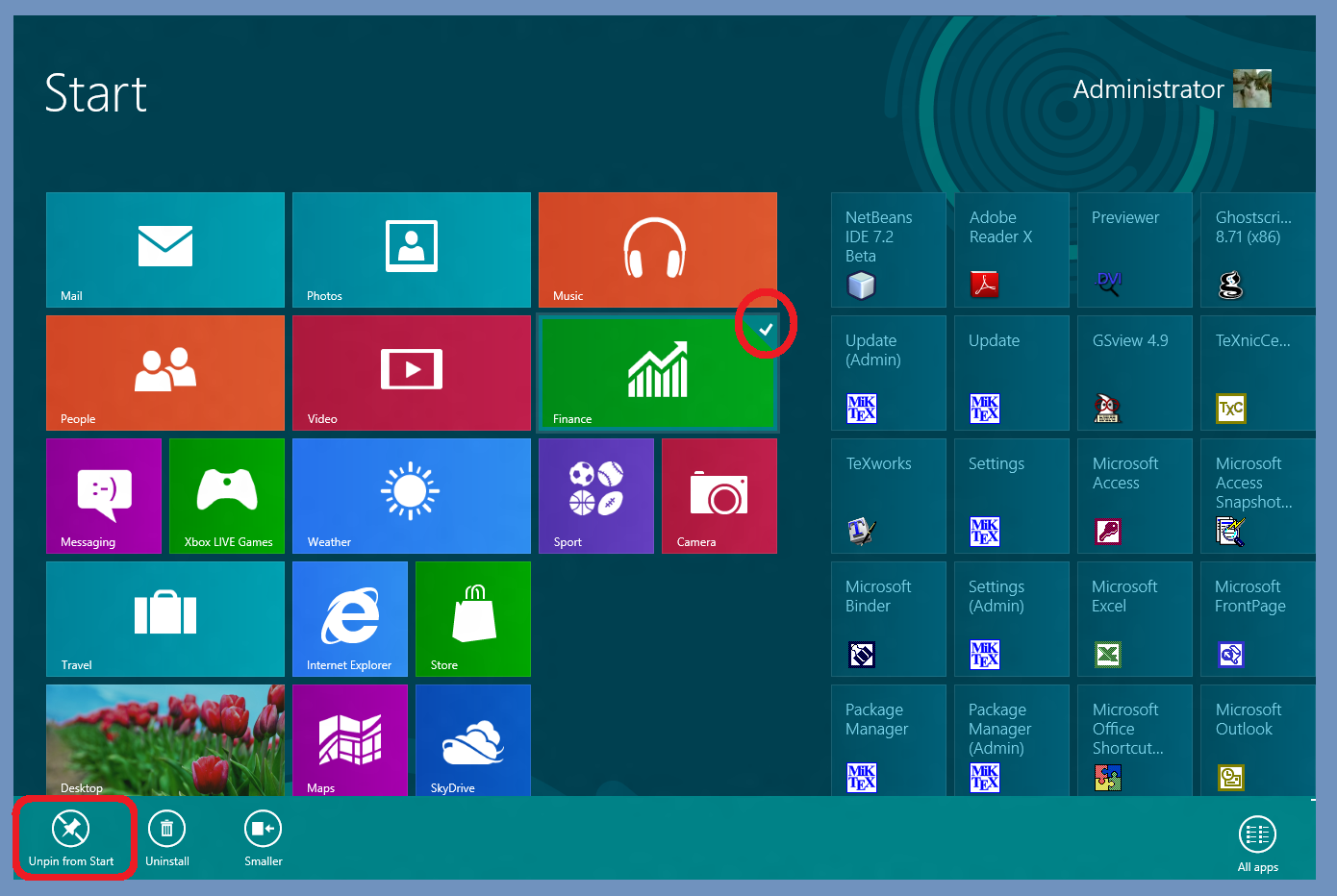Open Microsoft Excel shortcut tile

pyautogui.click(x=1134, y=619)
